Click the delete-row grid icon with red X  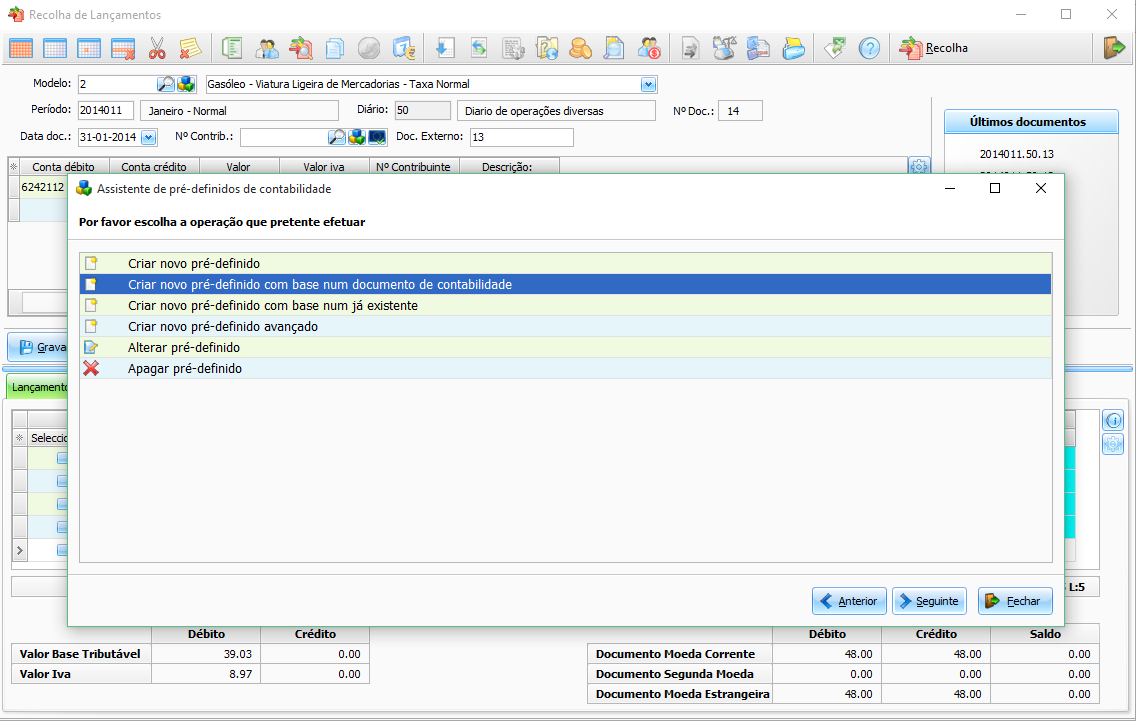(x=123, y=49)
